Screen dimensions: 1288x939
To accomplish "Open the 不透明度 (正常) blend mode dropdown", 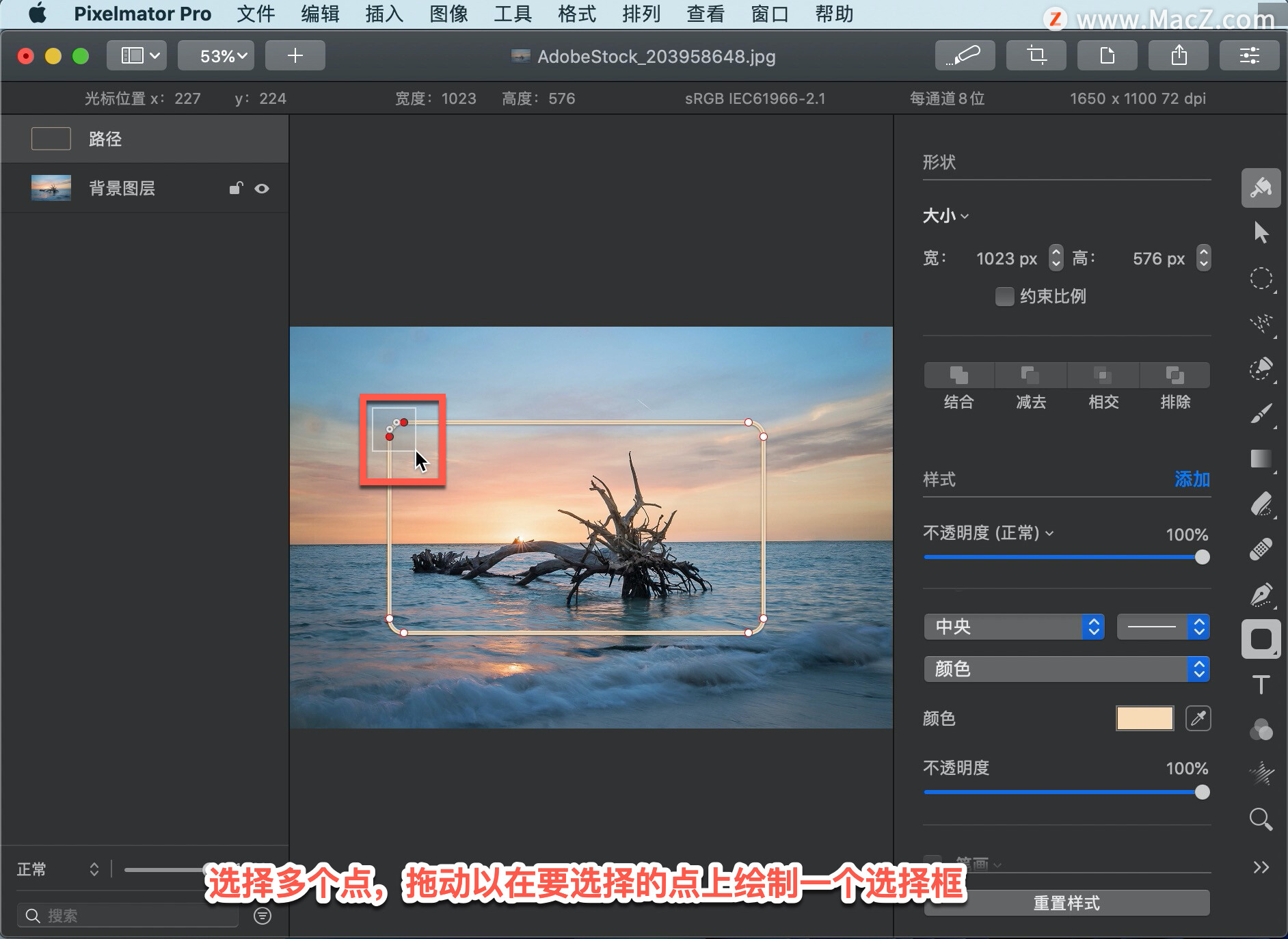I will point(989,533).
